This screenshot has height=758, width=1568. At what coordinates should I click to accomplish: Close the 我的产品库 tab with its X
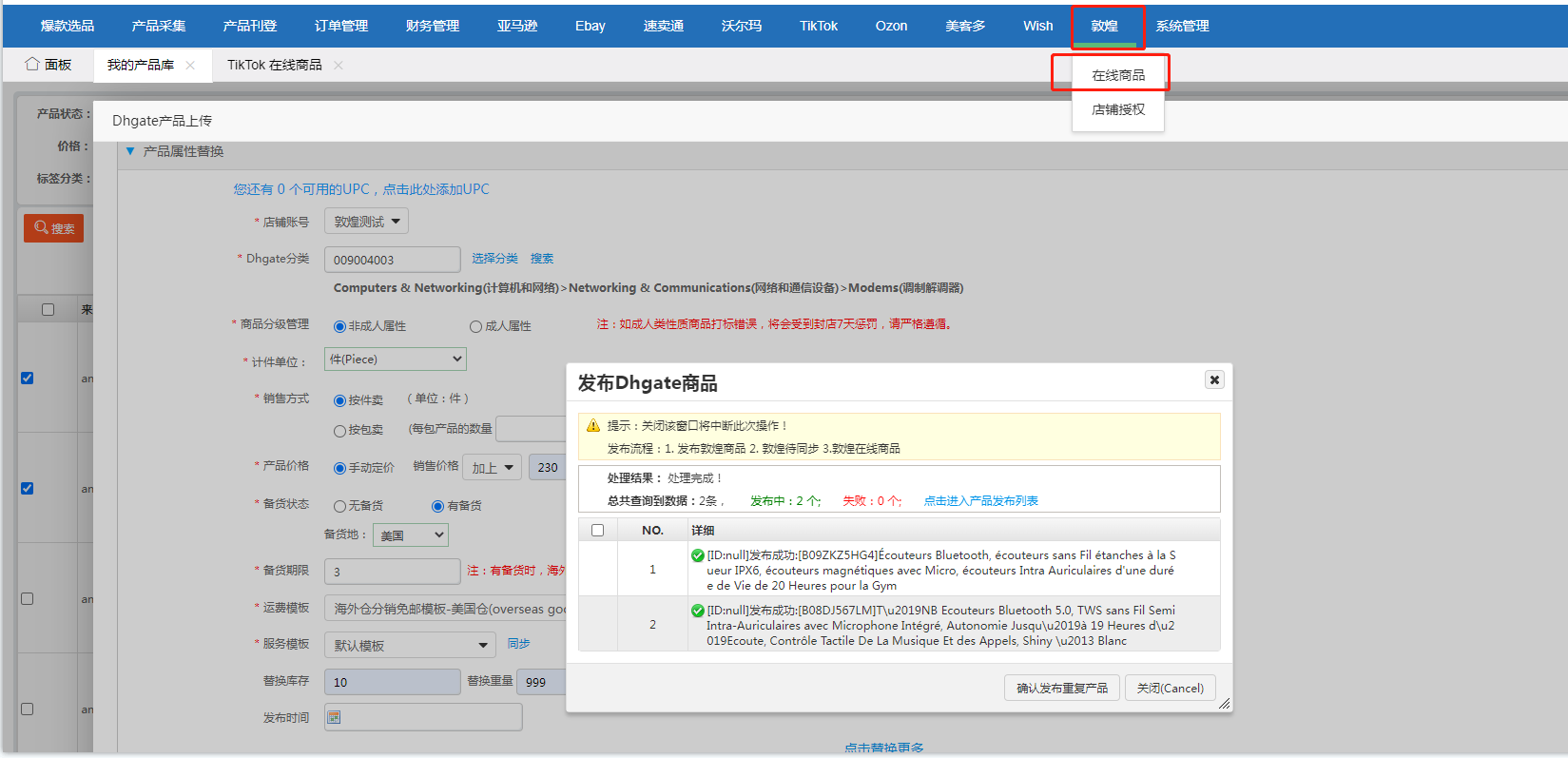pos(190,65)
